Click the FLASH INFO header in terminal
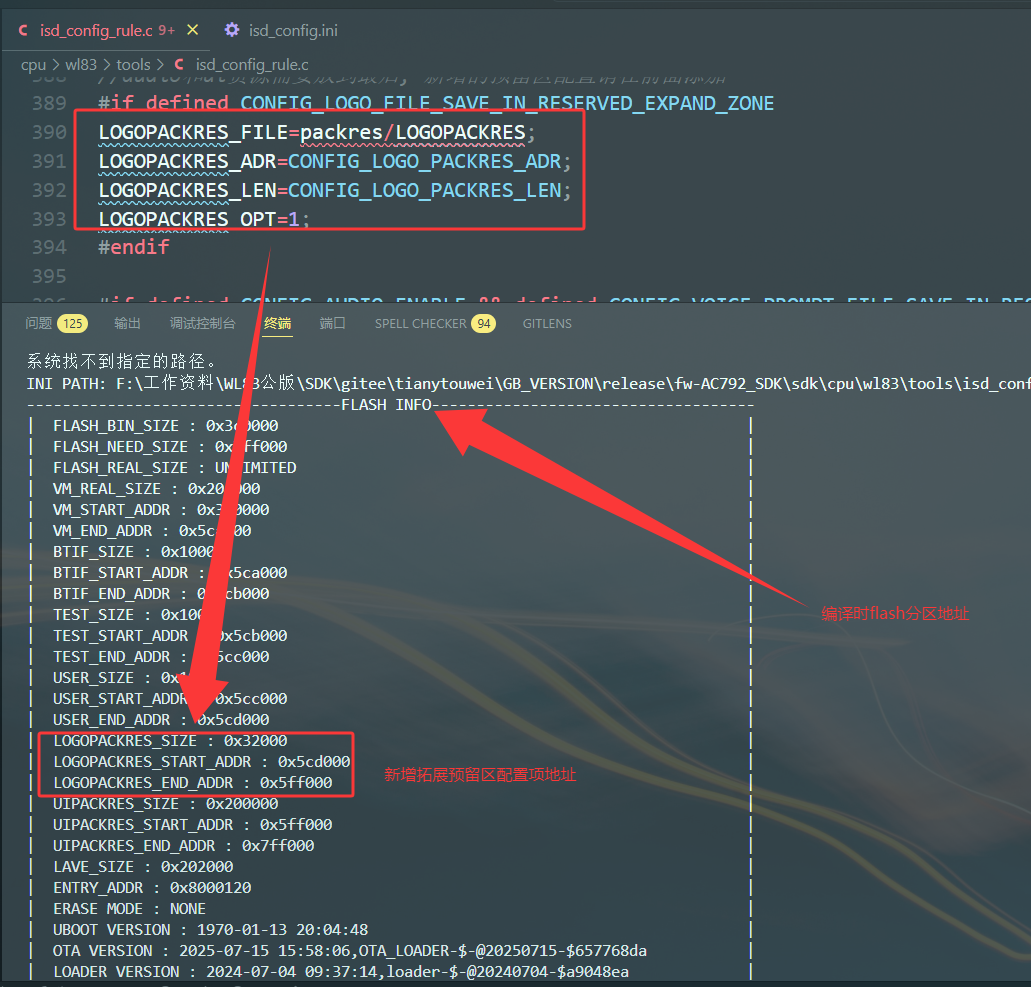The height and width of the screenshot is (987, 1031). [387, 404]
